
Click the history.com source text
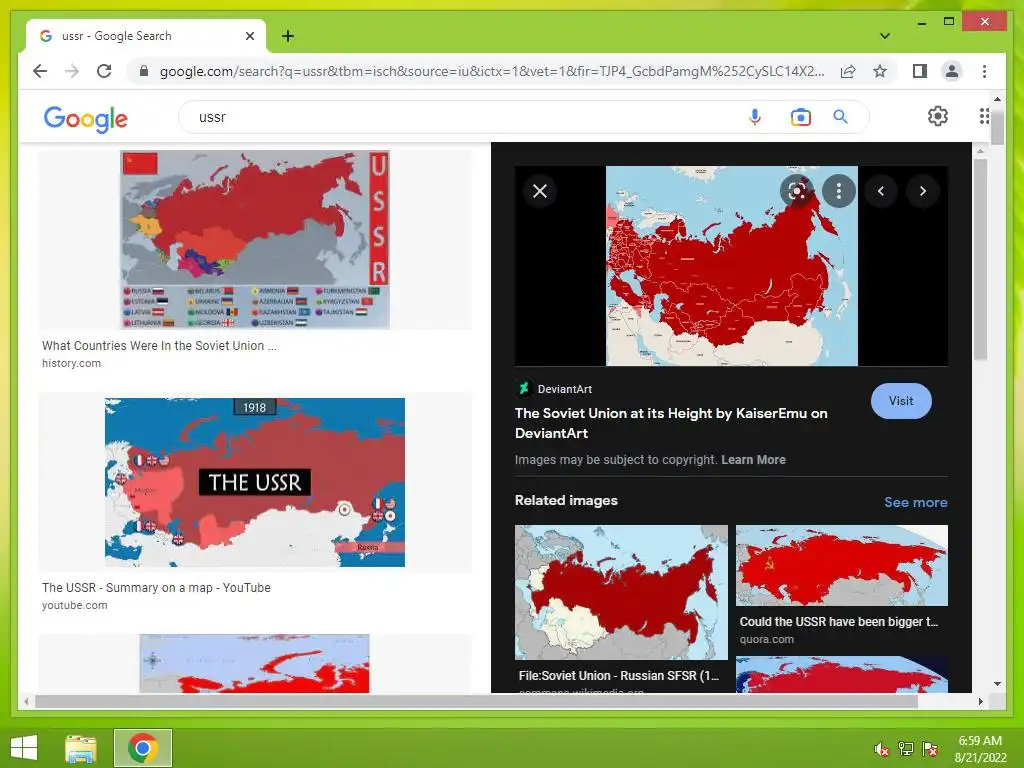pyautogui.click(x=71, y=363)
